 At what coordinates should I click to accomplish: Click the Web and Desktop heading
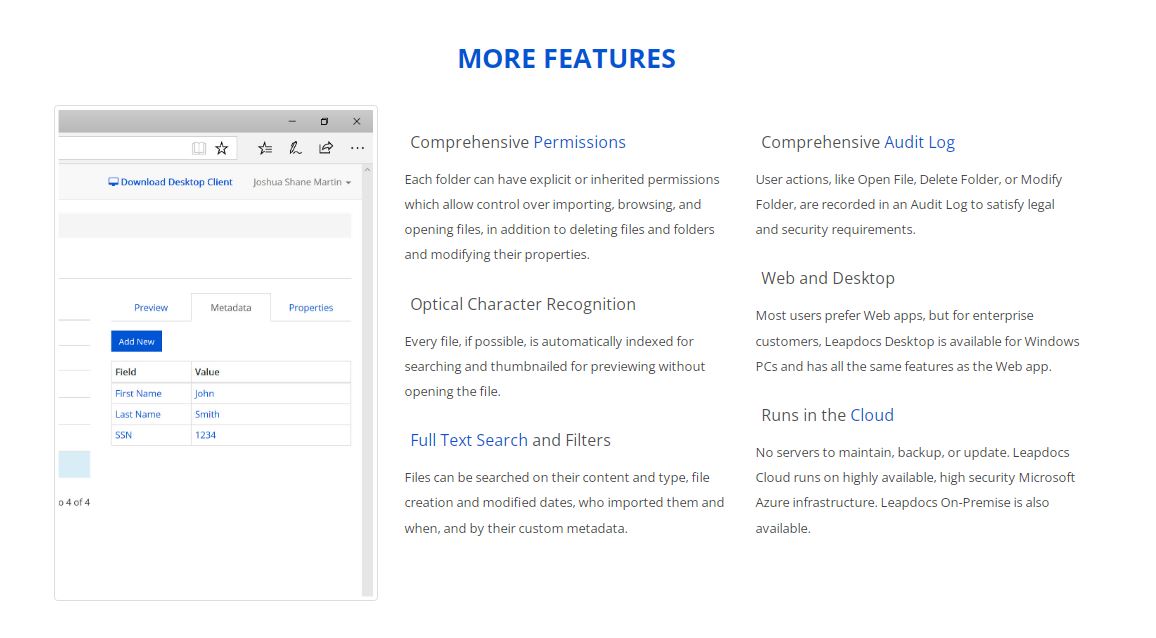point(828,278)
